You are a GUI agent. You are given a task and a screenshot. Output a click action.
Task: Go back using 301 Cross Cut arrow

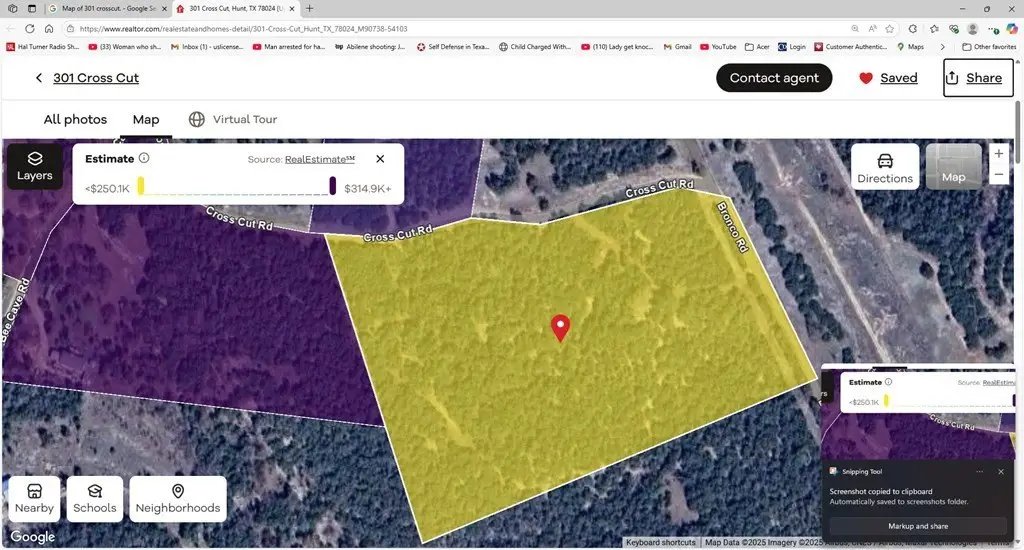[x=39, y=78]
